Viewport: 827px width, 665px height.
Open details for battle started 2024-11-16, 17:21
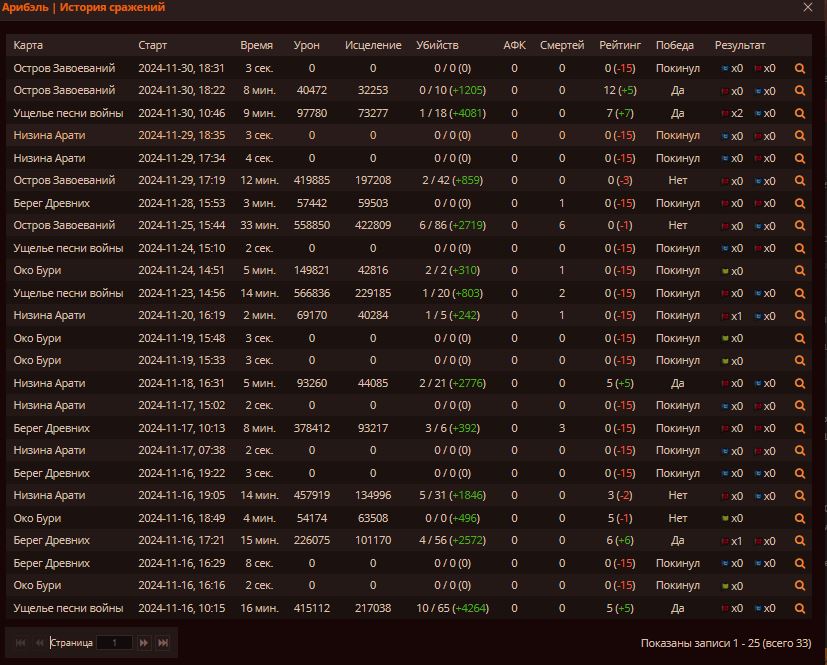coord(800,541)
